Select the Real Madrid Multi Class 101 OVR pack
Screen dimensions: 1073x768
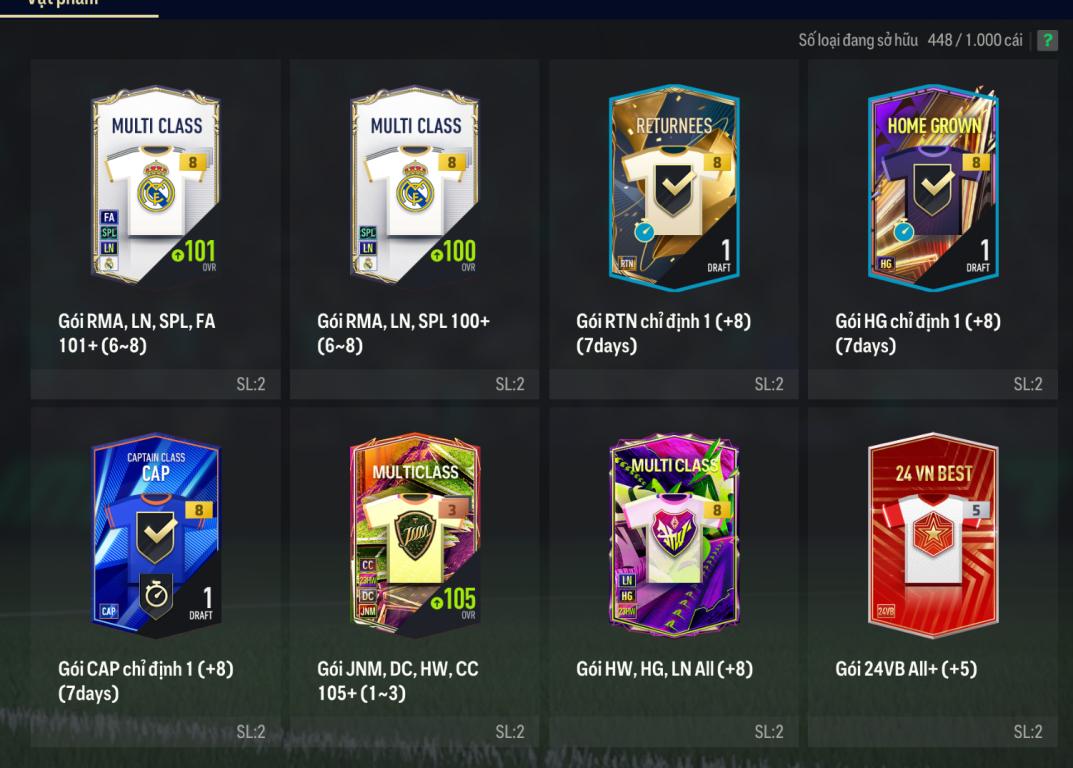(156, 183)
